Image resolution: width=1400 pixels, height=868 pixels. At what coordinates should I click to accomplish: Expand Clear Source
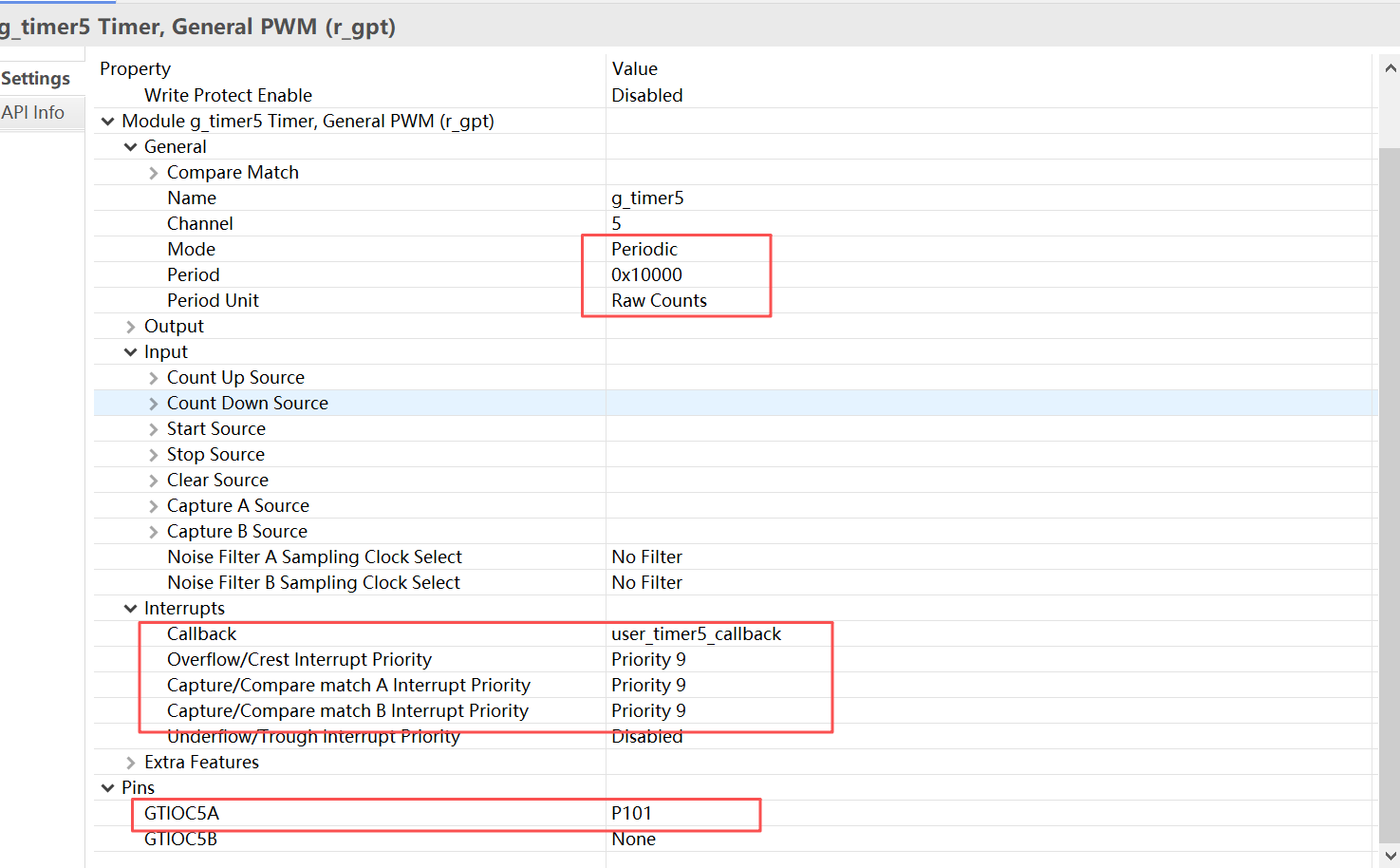[x=153, y=481]
